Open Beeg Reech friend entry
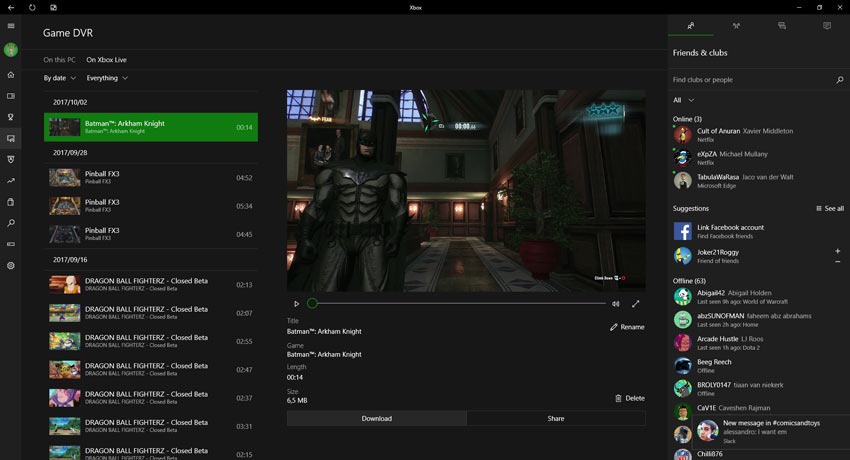The height and width of the screenshot is (460, 850). (758, 366)
